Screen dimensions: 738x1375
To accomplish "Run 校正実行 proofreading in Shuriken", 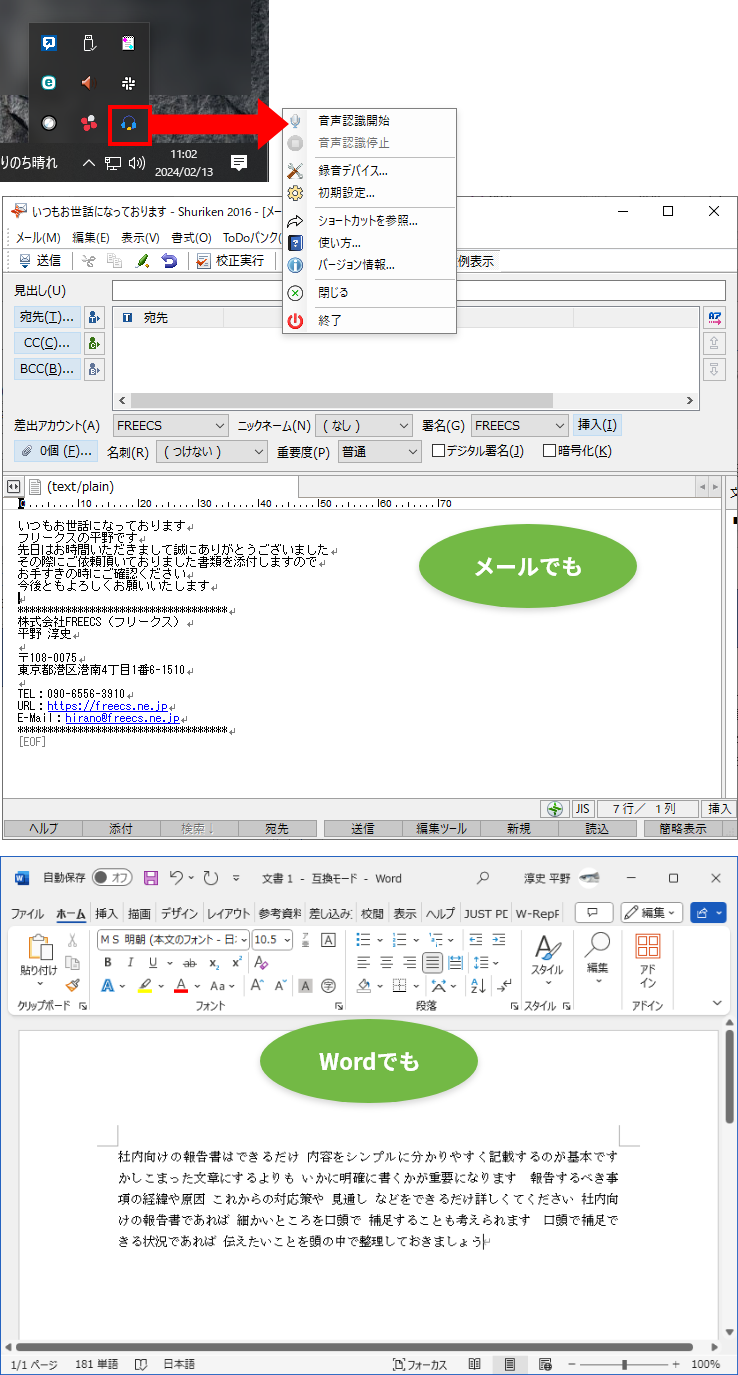I will 231,261.
